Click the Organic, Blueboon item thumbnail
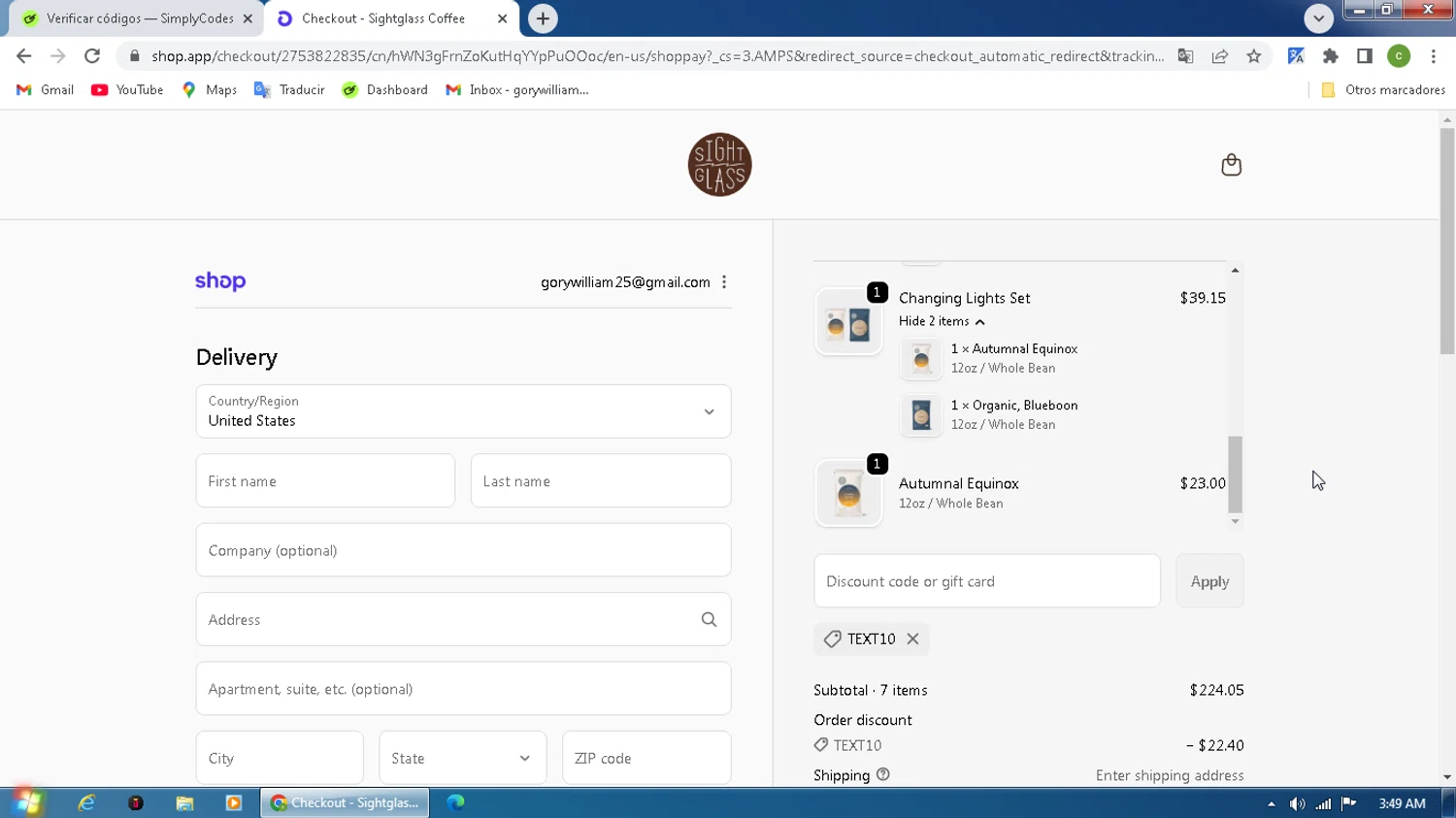Viewport: 1456px width, 818px height. click(x=921, y=415)
